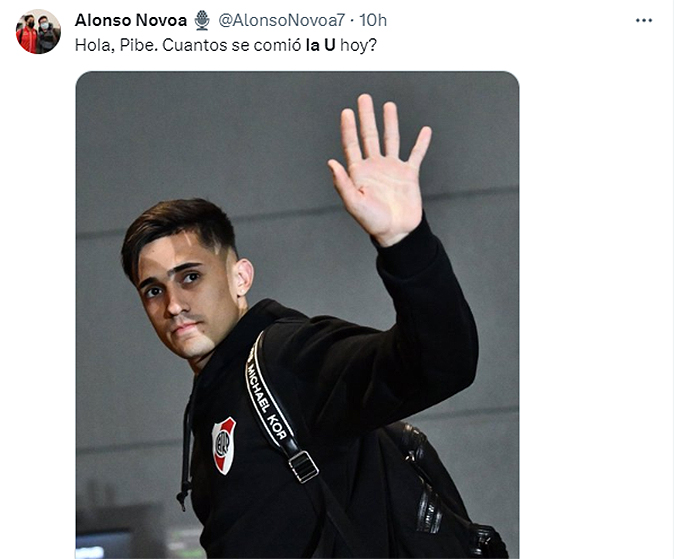The image size is (674, 559).
Task: Click the word "Cuantos" in the tweet text
Action: pos(195,45)
